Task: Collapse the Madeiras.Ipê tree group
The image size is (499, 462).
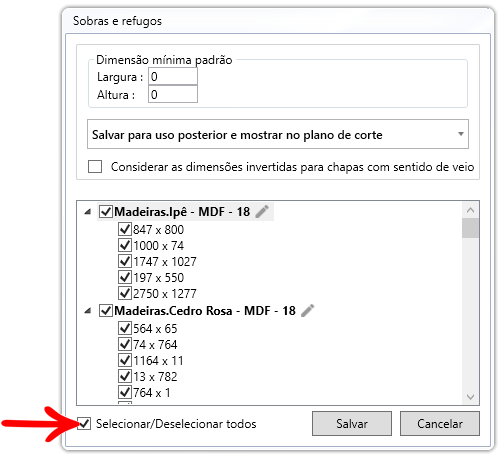Action: click(88, 212)
